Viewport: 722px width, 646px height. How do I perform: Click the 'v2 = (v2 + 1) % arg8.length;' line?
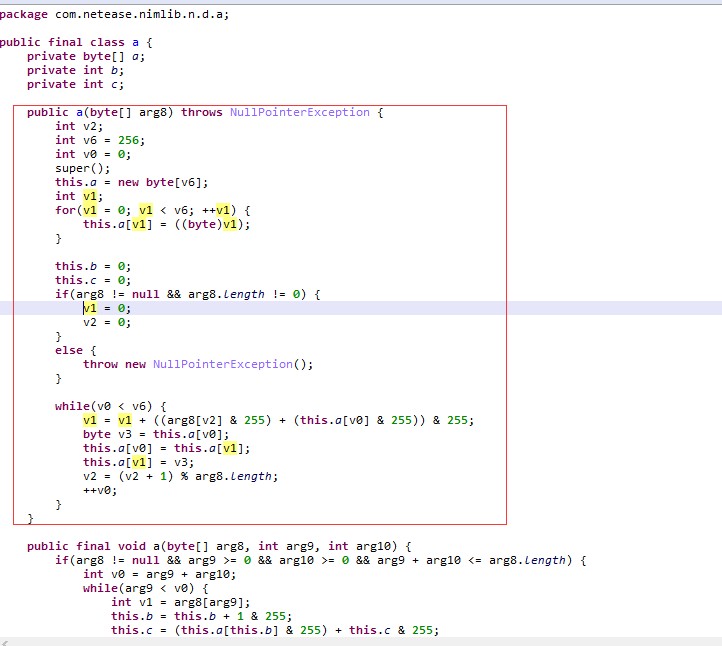180,476
